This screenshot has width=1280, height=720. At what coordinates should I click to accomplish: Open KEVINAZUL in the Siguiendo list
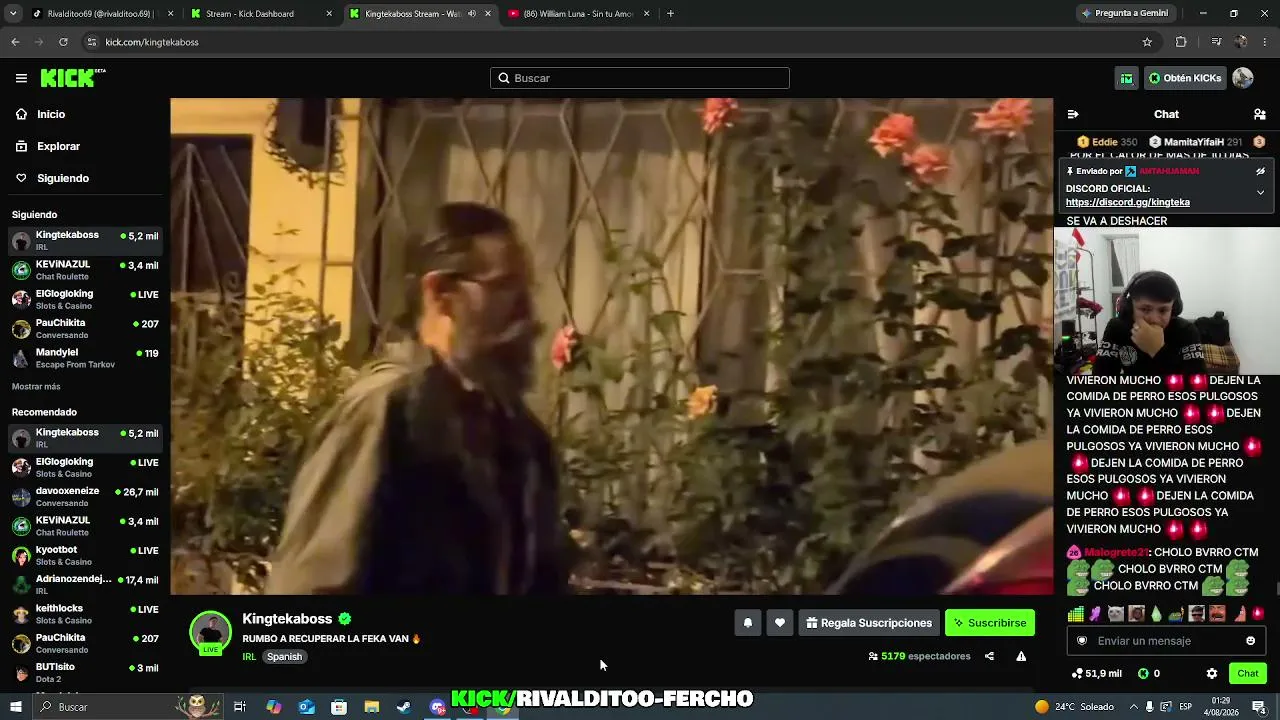(85, 270)
